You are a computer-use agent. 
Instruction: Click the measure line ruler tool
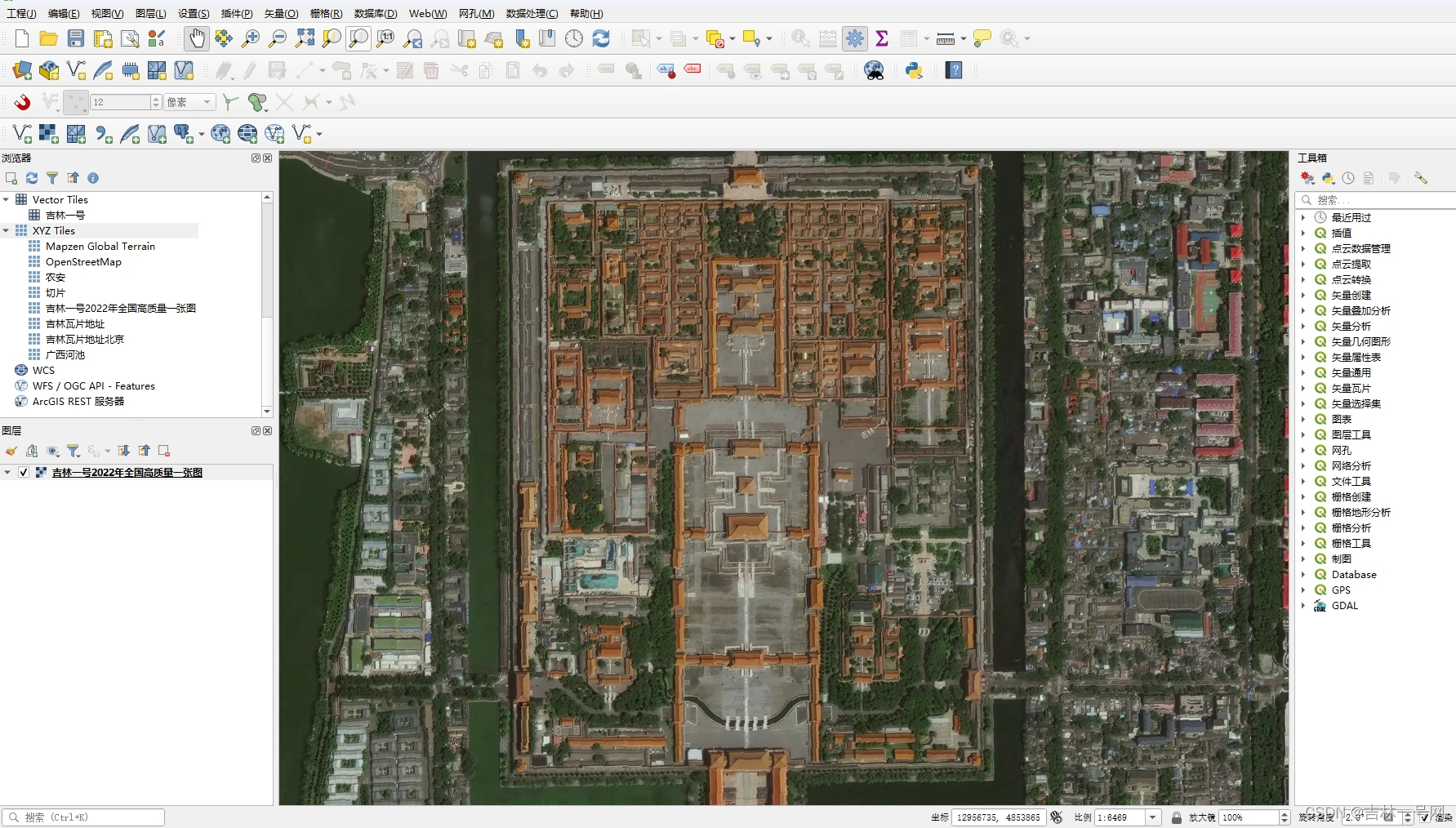946,38
